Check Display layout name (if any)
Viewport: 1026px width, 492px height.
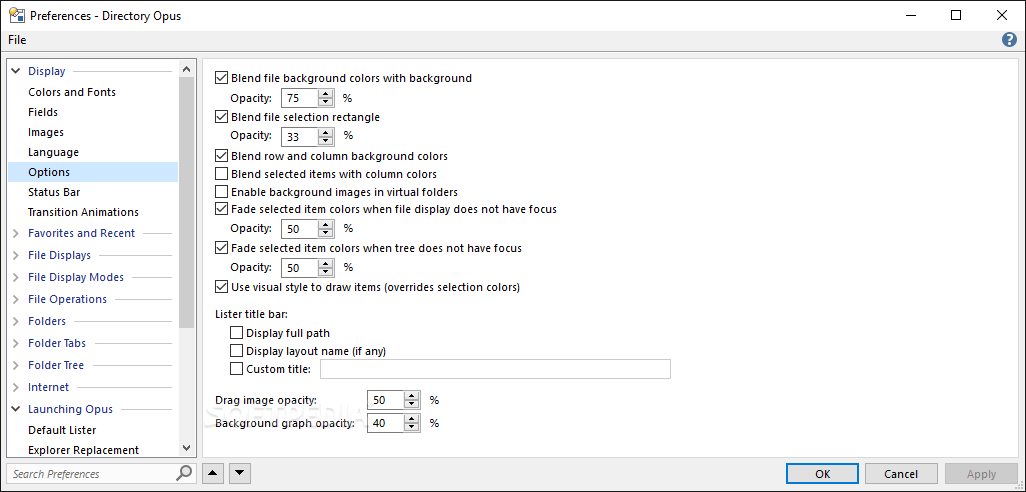(237, 351)
